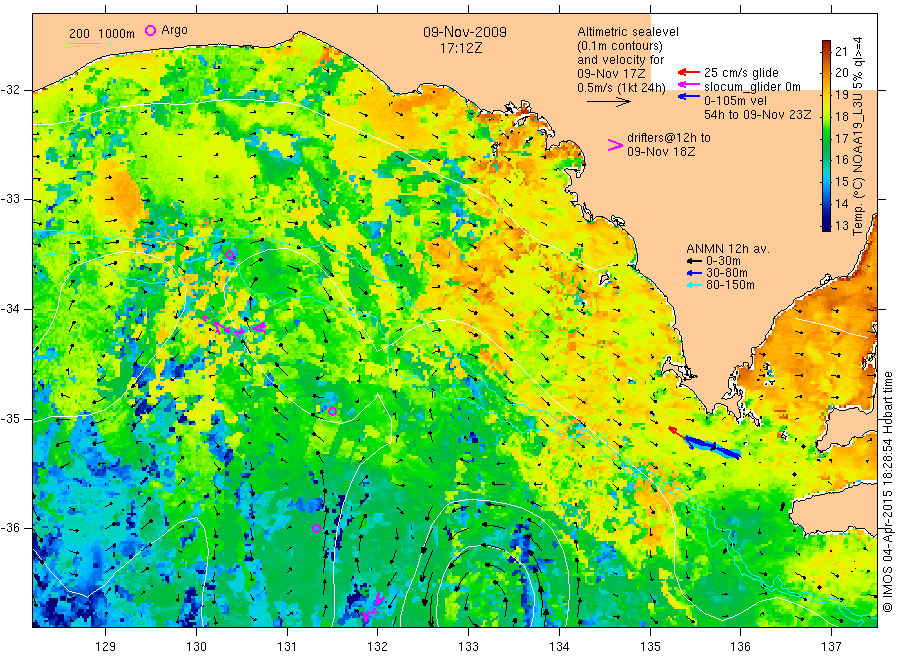Click the '13' value on the colour bar
The height and width of the screenshot is (660, 900).
(x=841, y=226)
